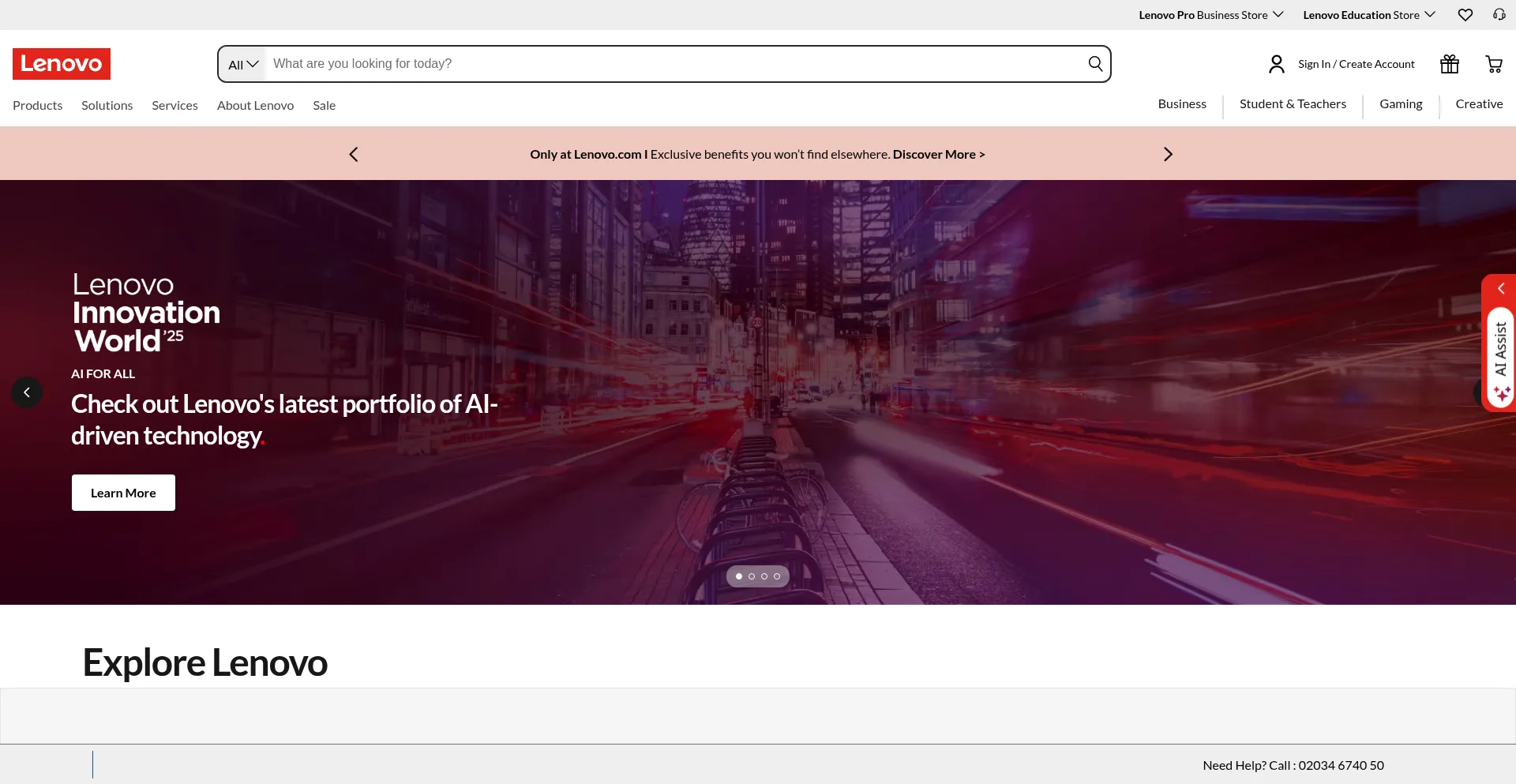
Task: Select the fourth carousel dot
Action: pos(777,576)
